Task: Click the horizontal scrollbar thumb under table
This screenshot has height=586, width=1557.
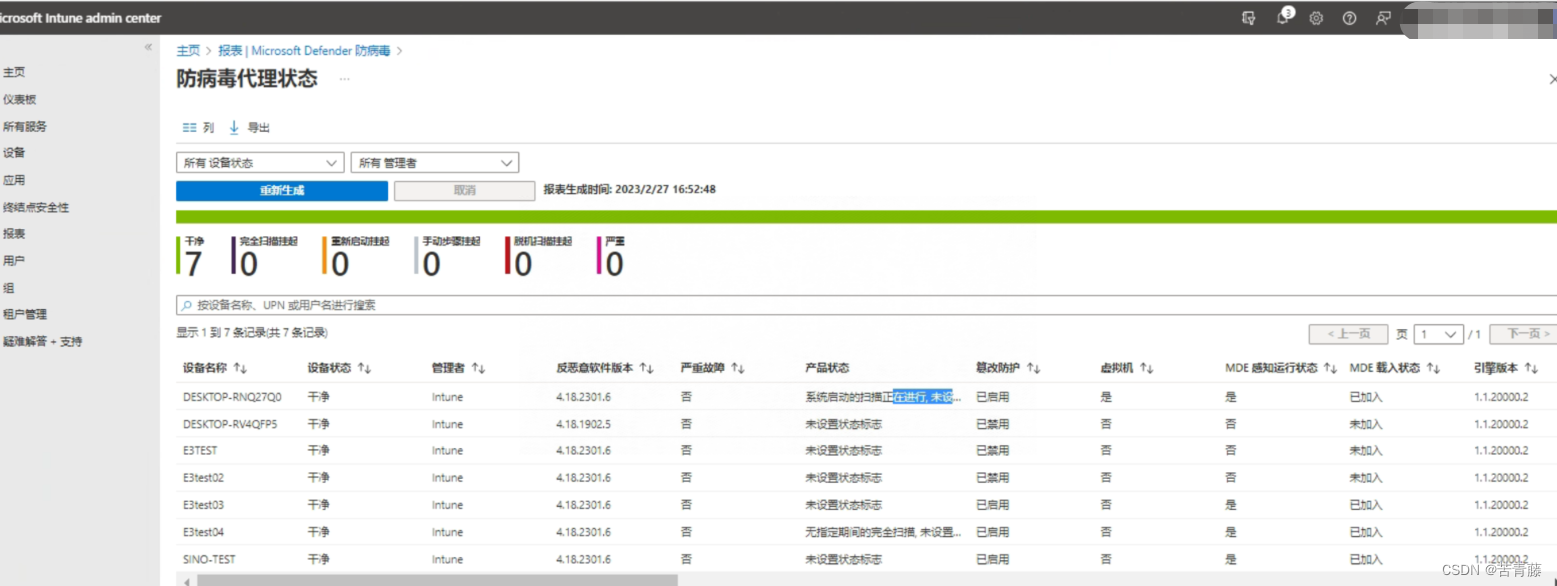Action: pyautogui.click(x=437, y=580)
